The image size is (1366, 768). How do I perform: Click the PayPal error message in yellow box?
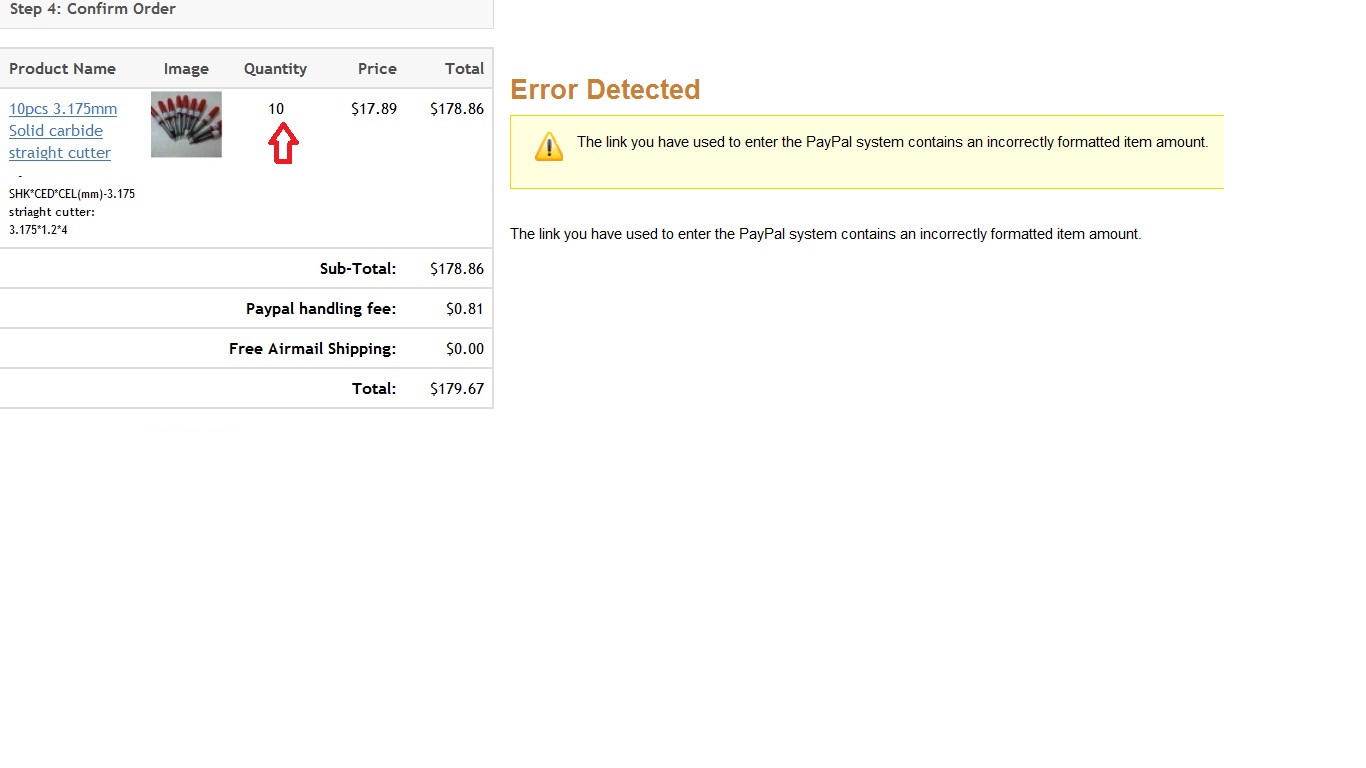[x=892, y=142]
